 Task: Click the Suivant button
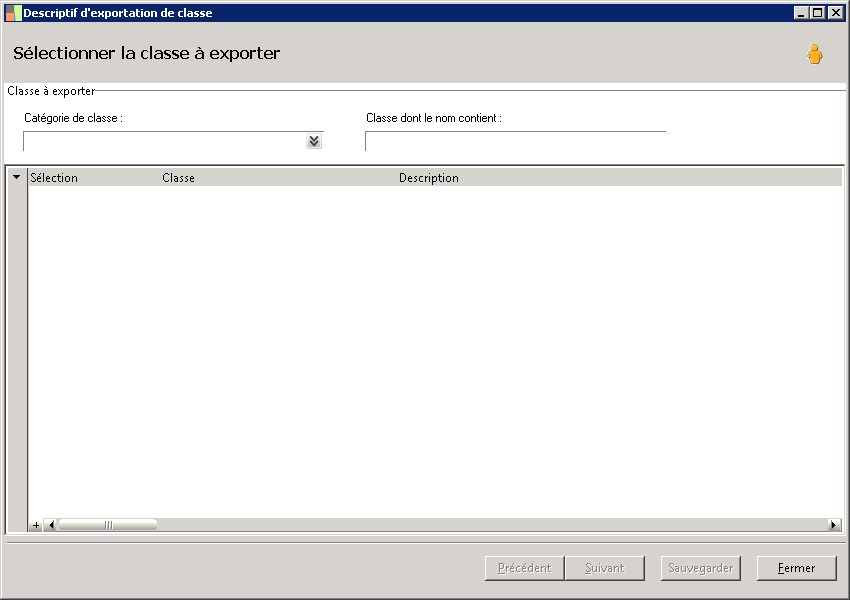click(x=604, y=568)
